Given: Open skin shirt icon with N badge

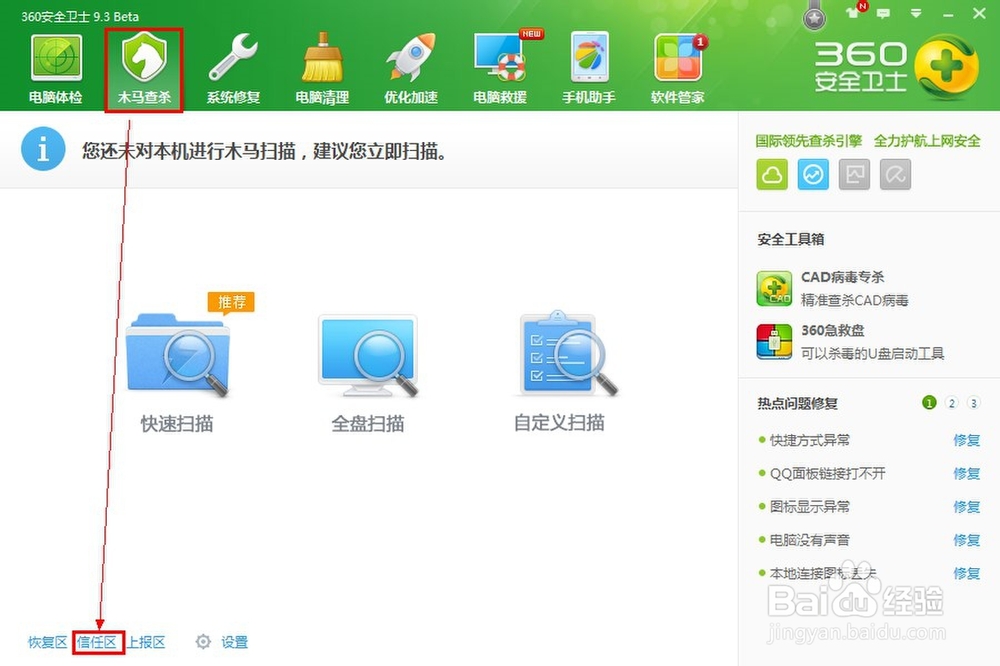Looking at the screenshot, I should 855,11.
